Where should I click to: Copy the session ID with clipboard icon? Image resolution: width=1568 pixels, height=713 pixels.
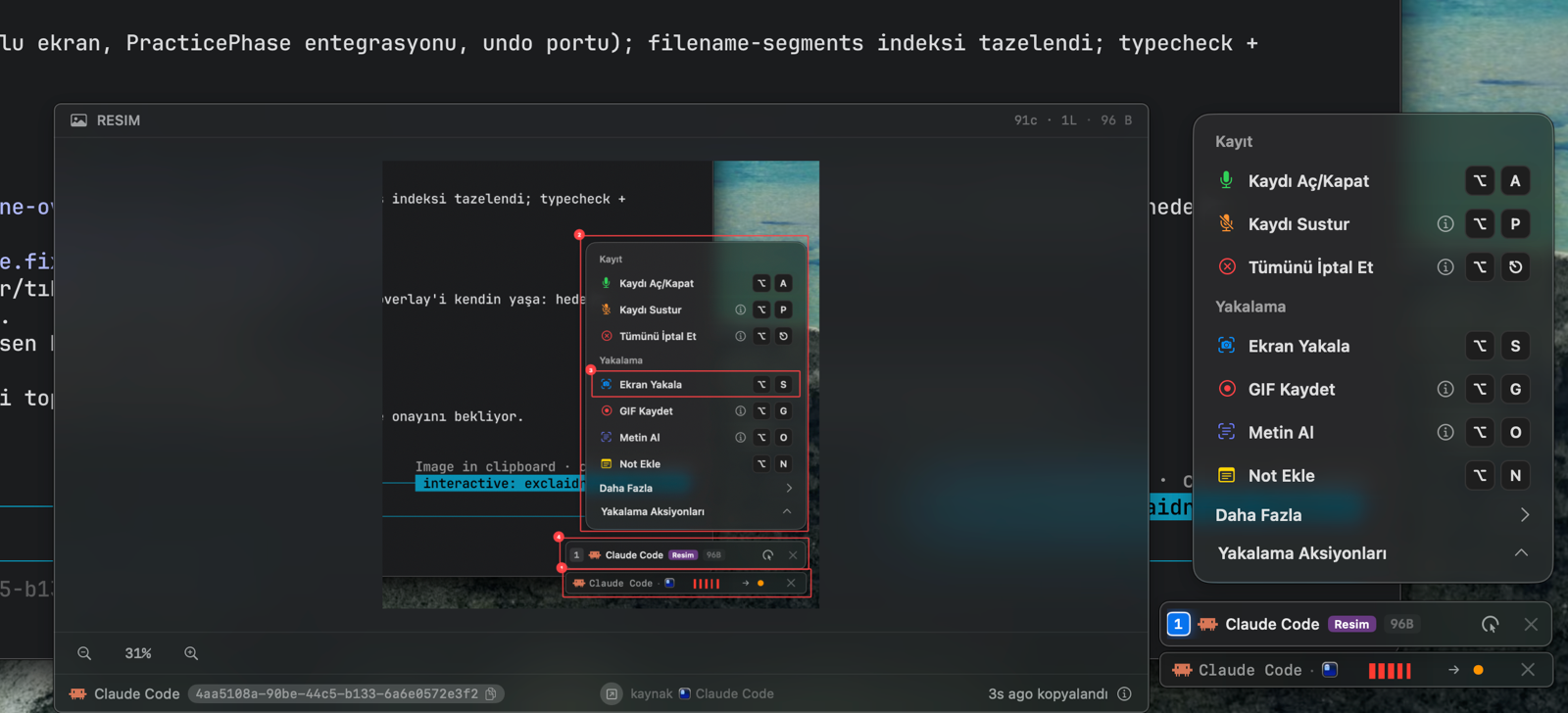pyautogui.click(x=491, y=693)
